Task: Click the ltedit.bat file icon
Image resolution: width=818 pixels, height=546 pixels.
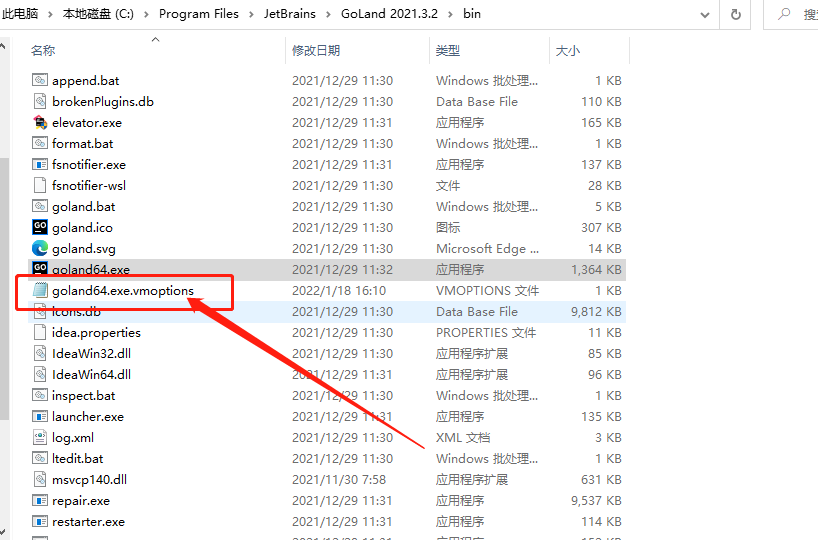Action: (40, 458)
